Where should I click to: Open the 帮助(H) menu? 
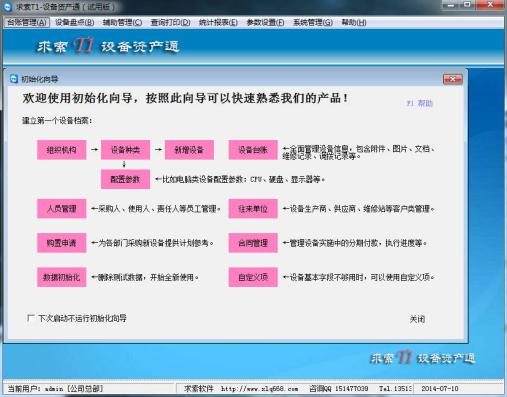(354, 22)
